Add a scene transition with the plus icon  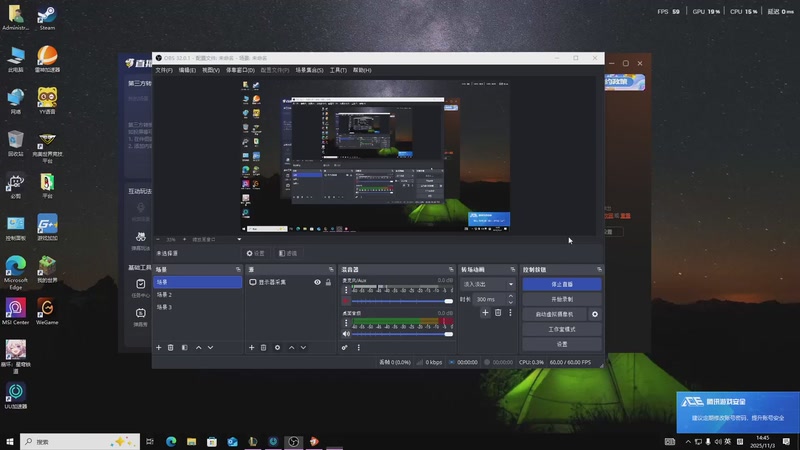pos(485,312)
